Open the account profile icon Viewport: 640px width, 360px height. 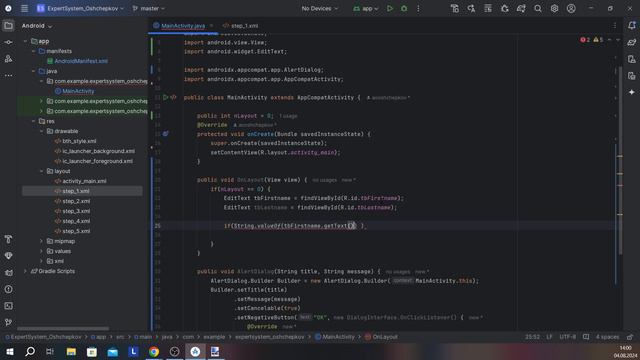click(x=571, y=8)
